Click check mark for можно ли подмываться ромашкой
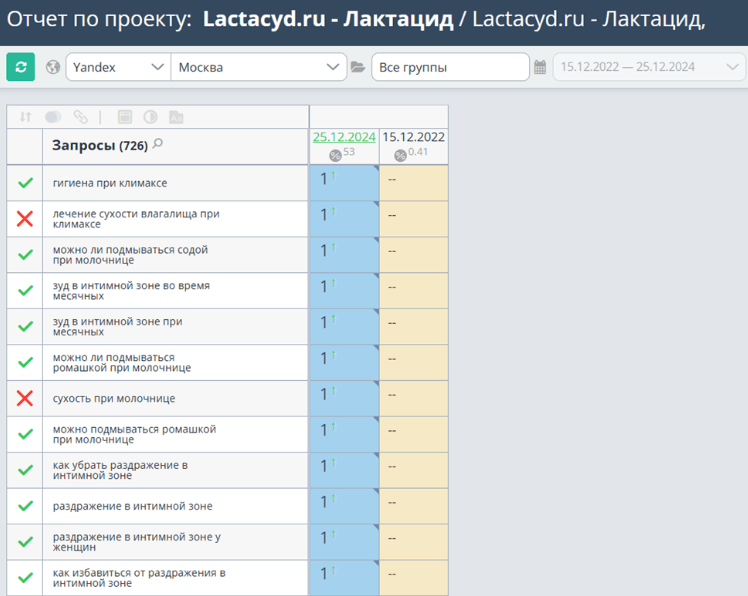This screenshot has height=596, width=748. click(x=25, y=363)
